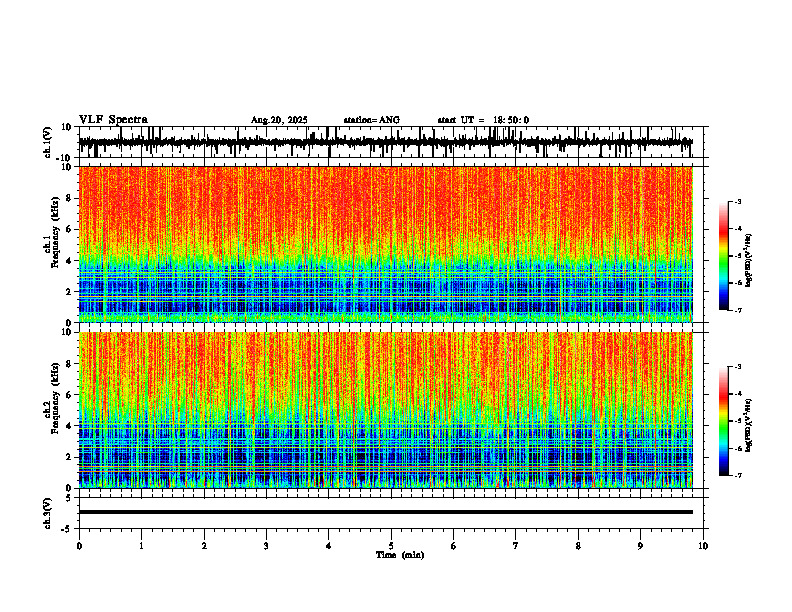Click the ch.1 spectrogram panel
Image resolution: width=792 pixels, height=612 pixels.
click(386, 244)
